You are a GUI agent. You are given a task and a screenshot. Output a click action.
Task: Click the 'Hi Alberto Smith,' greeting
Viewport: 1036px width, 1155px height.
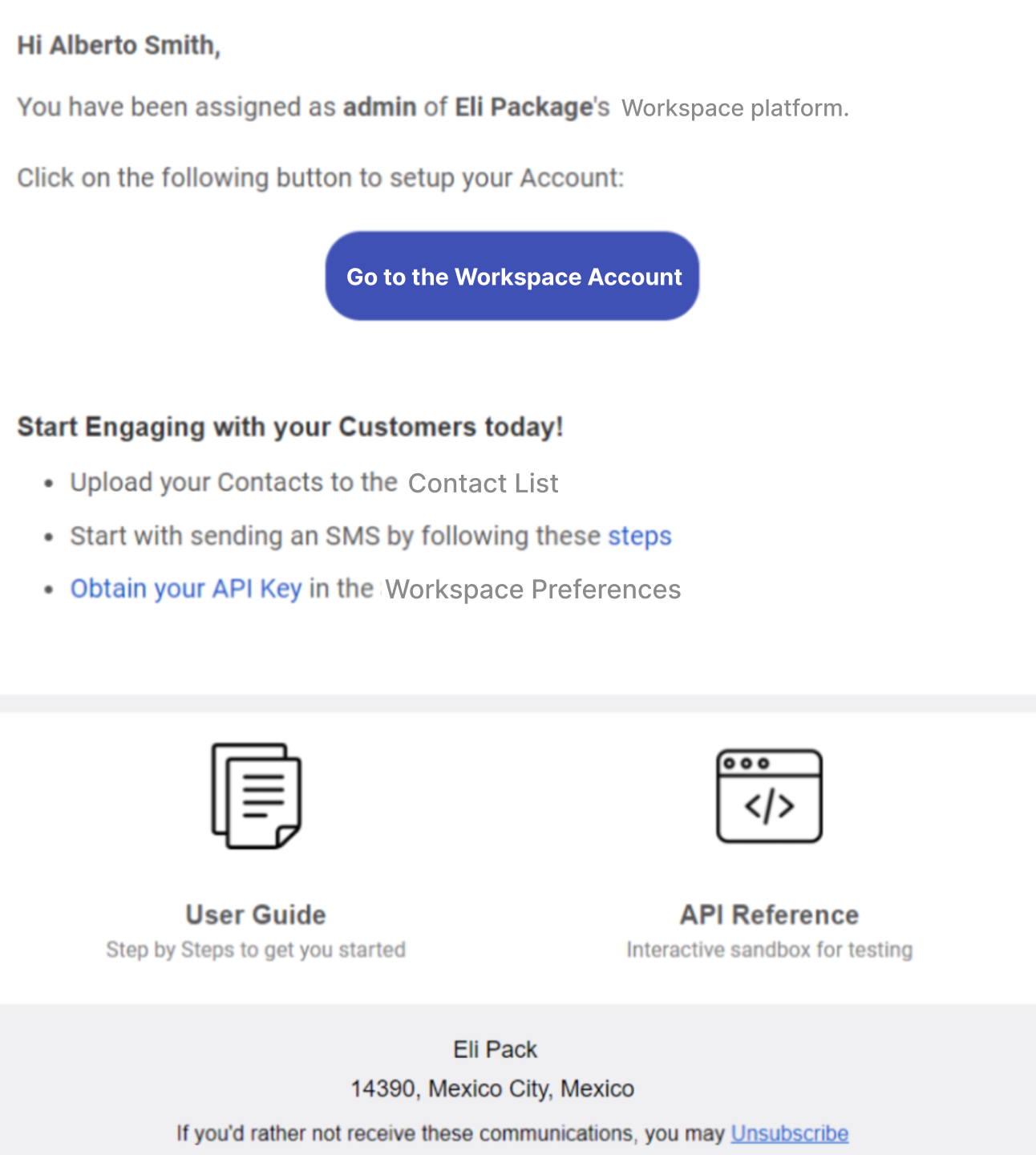point(119,46)
